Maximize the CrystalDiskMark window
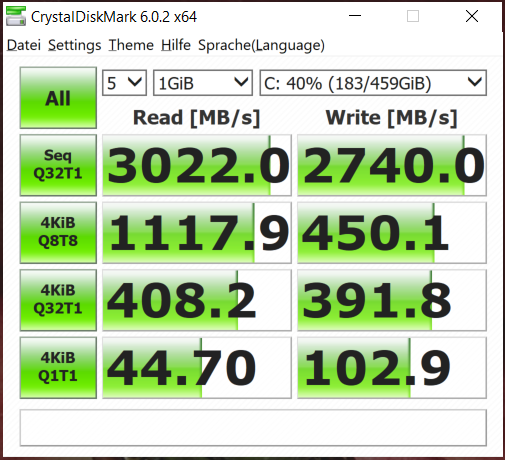Screen dimensions: 505x460 coord(413,16)
